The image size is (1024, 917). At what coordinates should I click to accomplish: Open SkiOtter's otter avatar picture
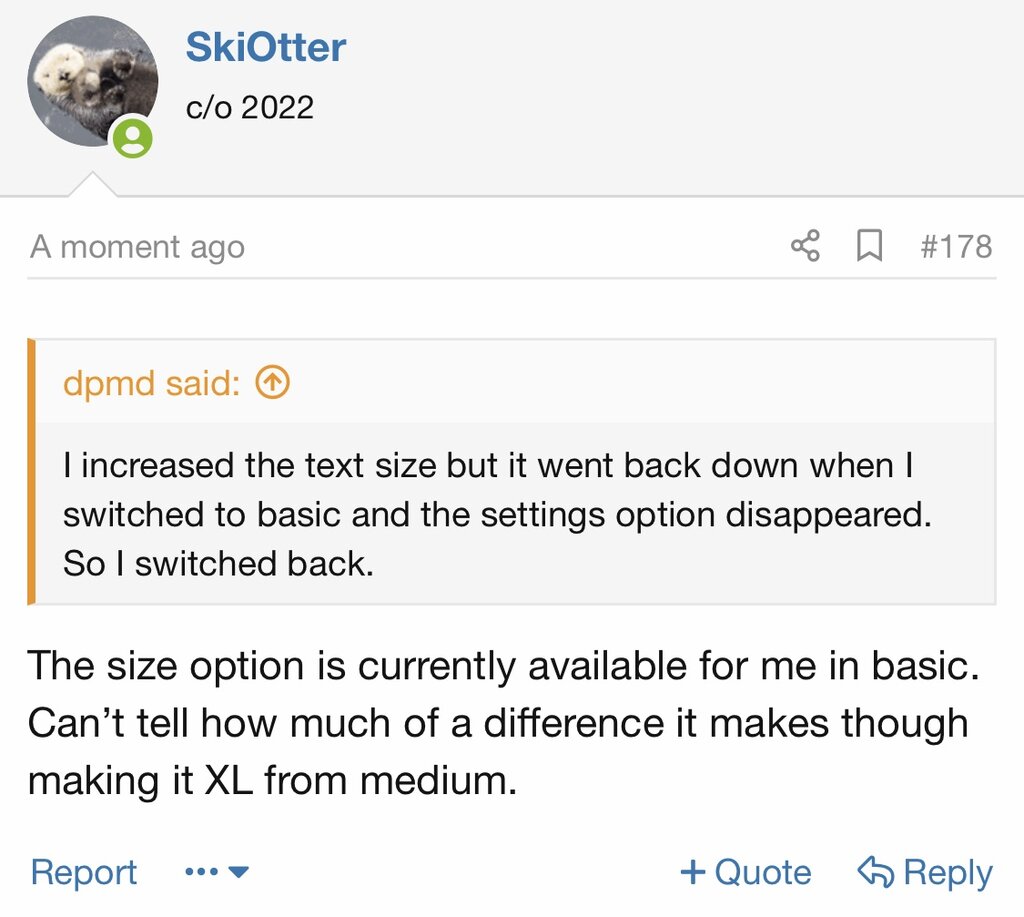(x=92, y=82)
